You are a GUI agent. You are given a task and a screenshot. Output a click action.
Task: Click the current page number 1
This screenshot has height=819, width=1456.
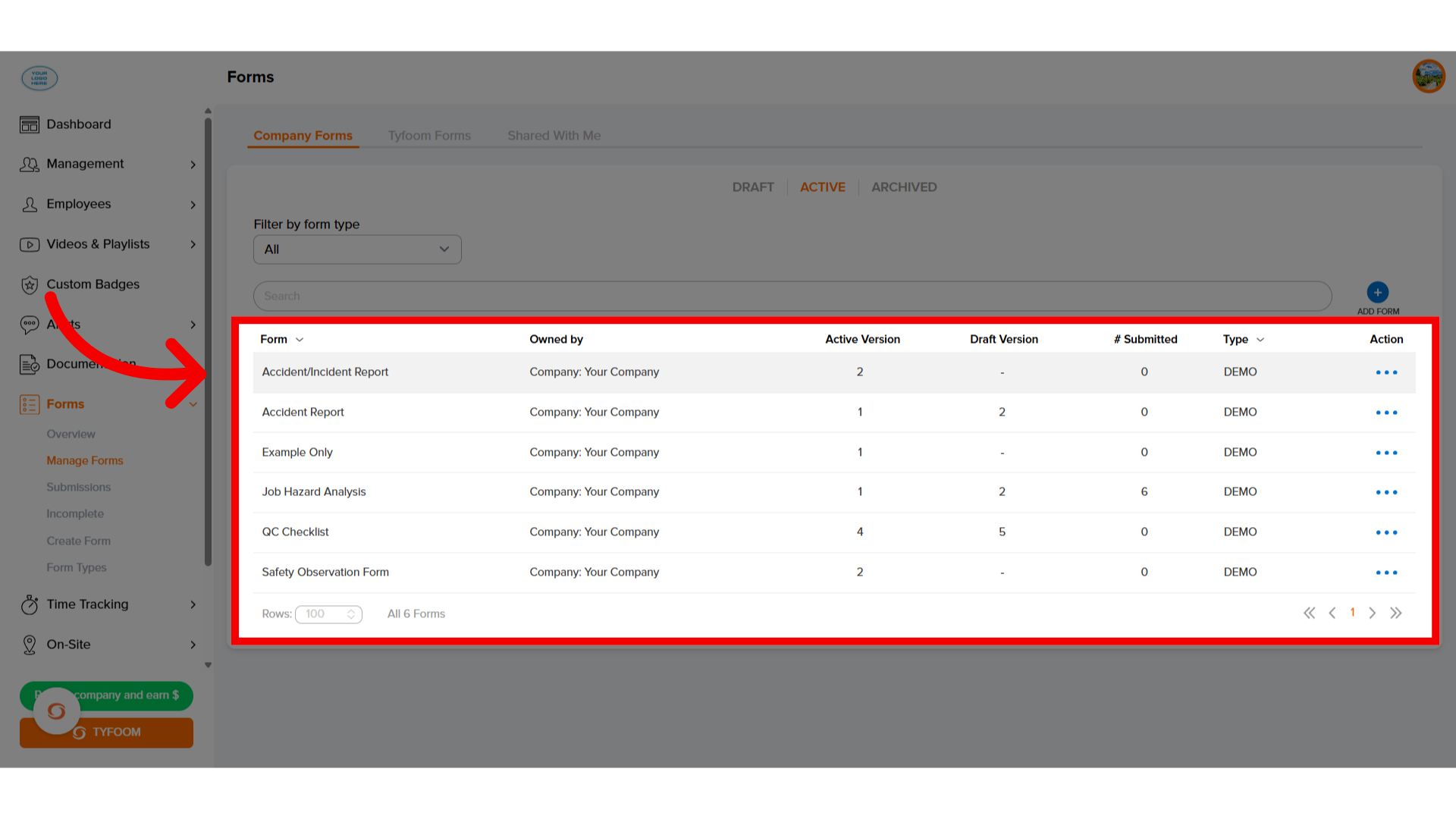(1352, 613)
